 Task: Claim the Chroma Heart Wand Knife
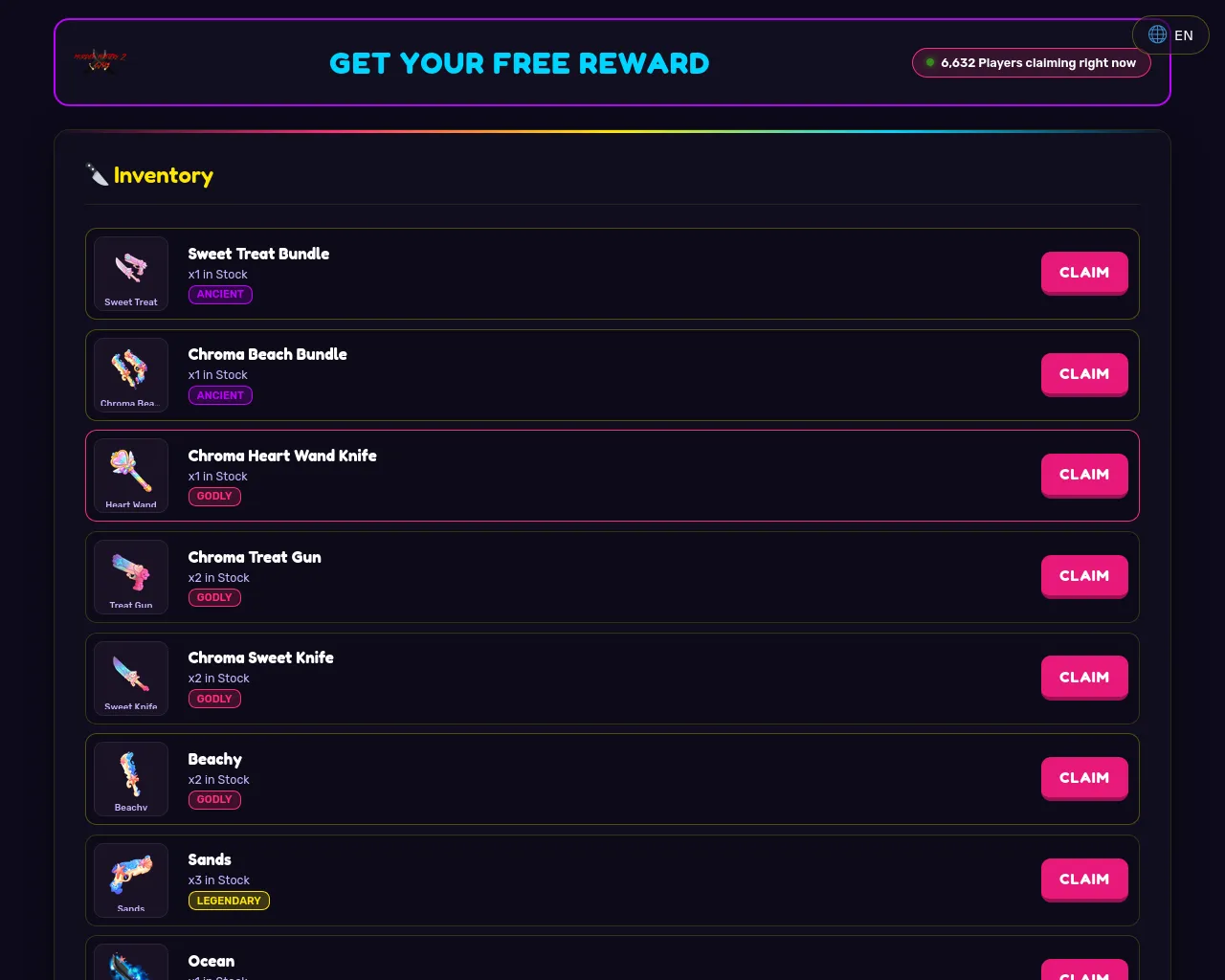tap(1084, 475)
